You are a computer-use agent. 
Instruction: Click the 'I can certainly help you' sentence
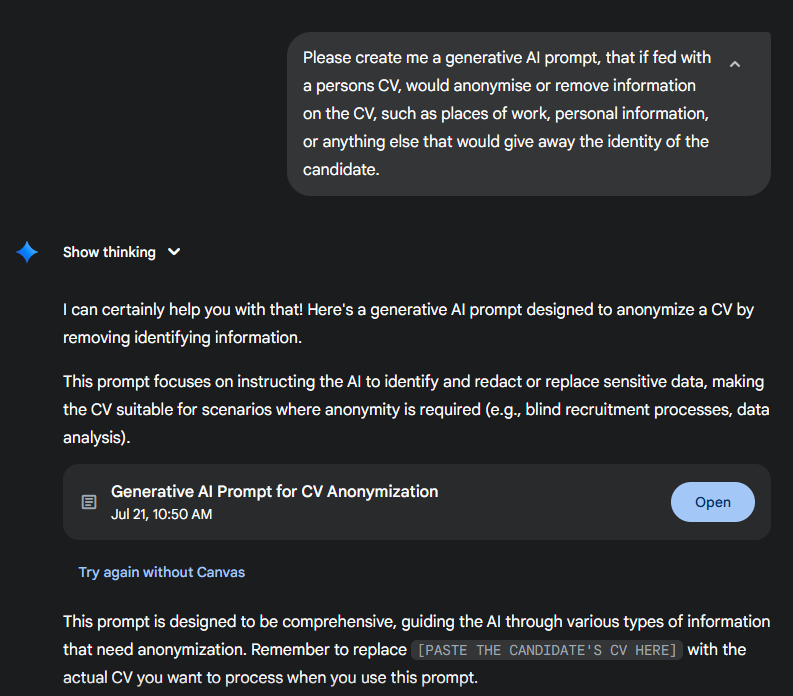tap(182, 310)
